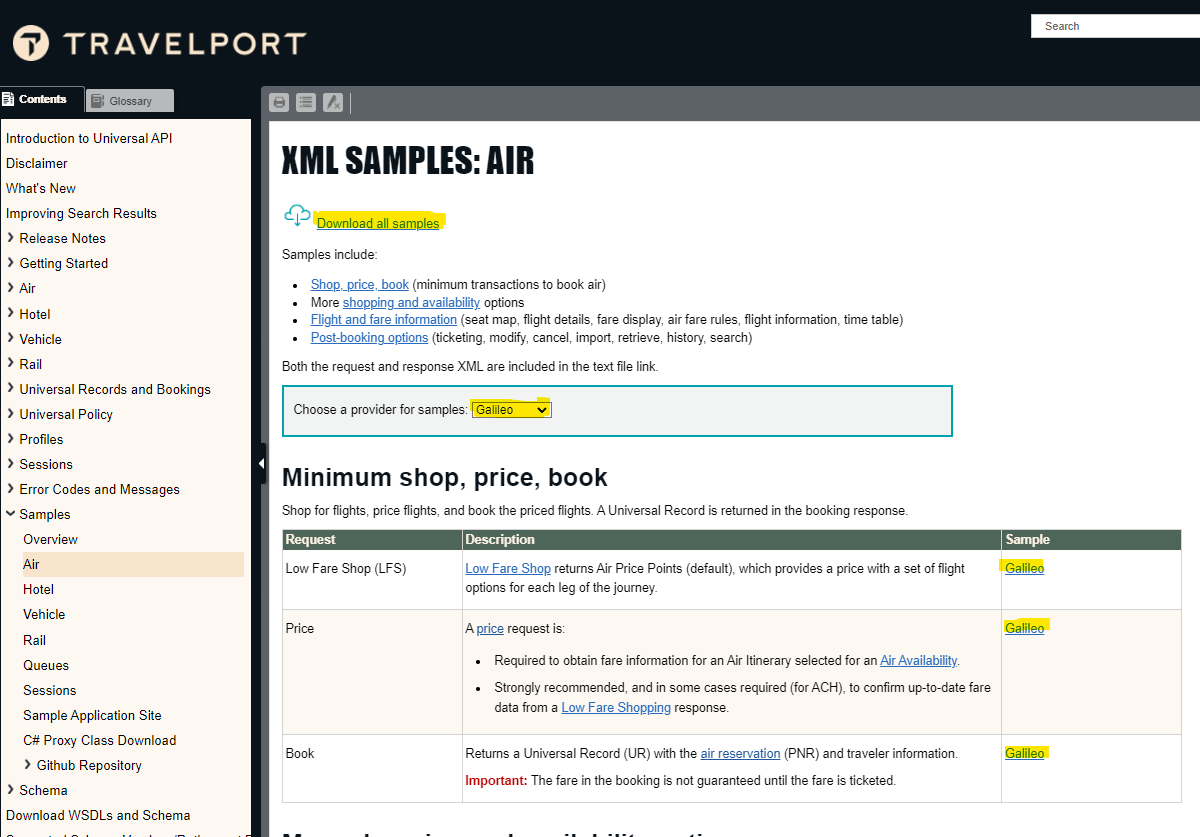Click the cloud download icon beside Download all samples
Screen dimensions: 1200x837
[297, 215]
